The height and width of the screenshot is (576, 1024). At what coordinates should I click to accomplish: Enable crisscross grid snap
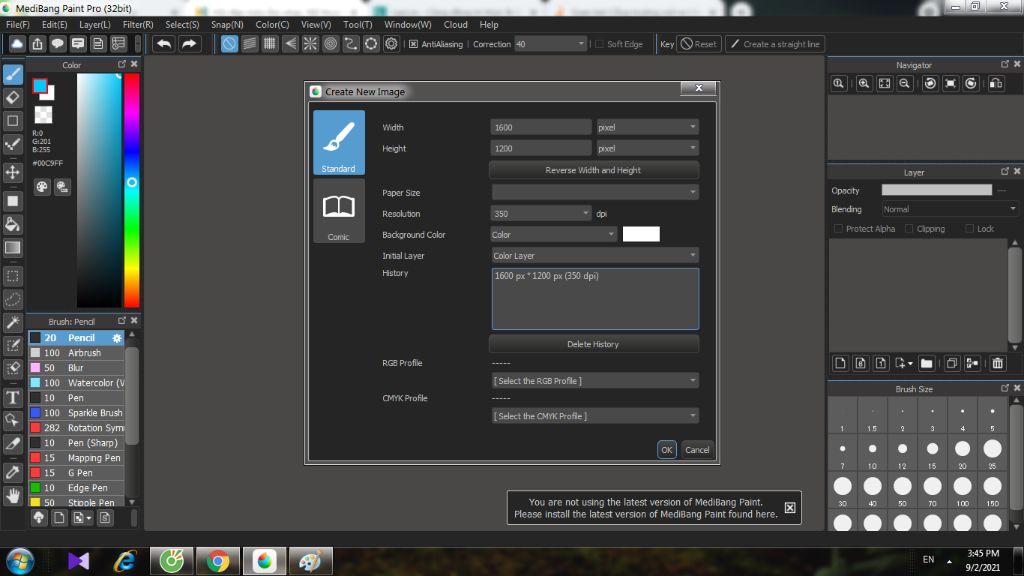[x=270, y=44]
